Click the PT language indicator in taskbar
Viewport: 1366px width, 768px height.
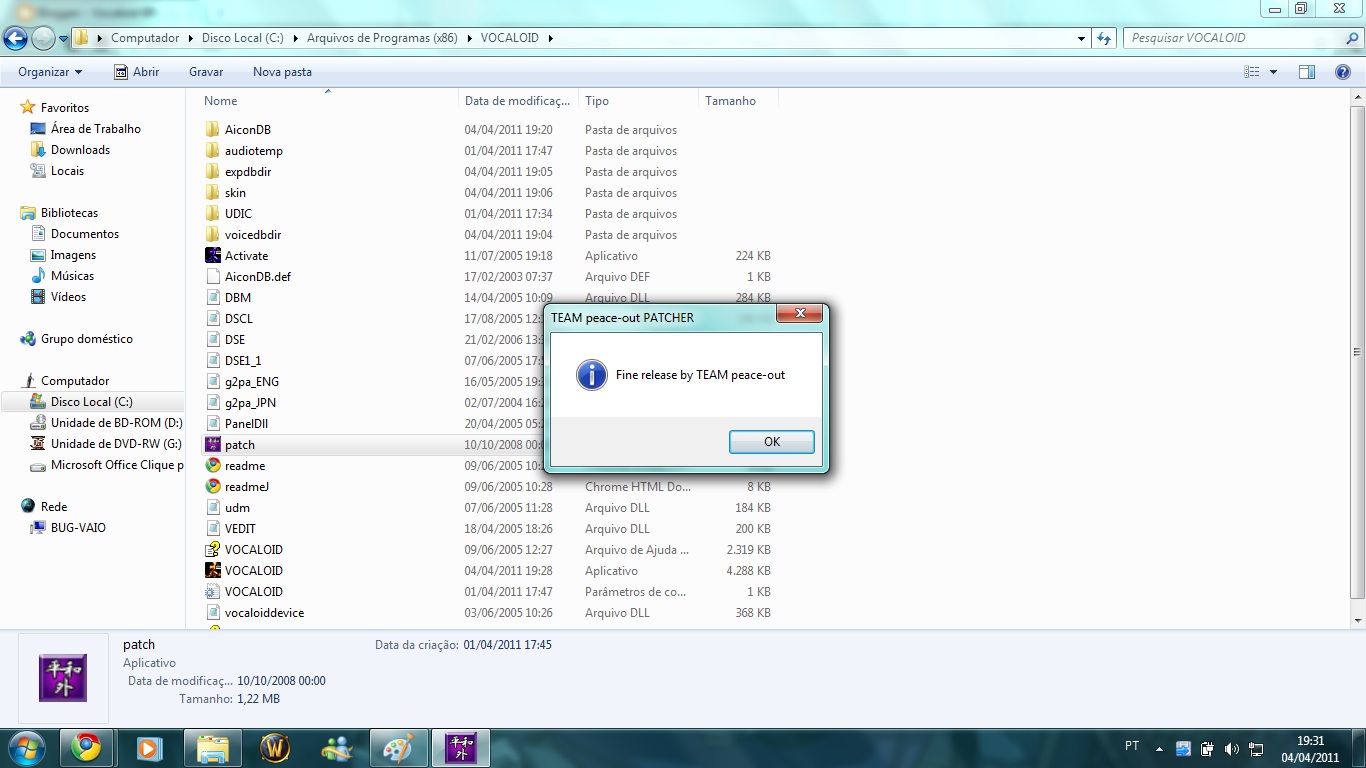pos(1132,746)
